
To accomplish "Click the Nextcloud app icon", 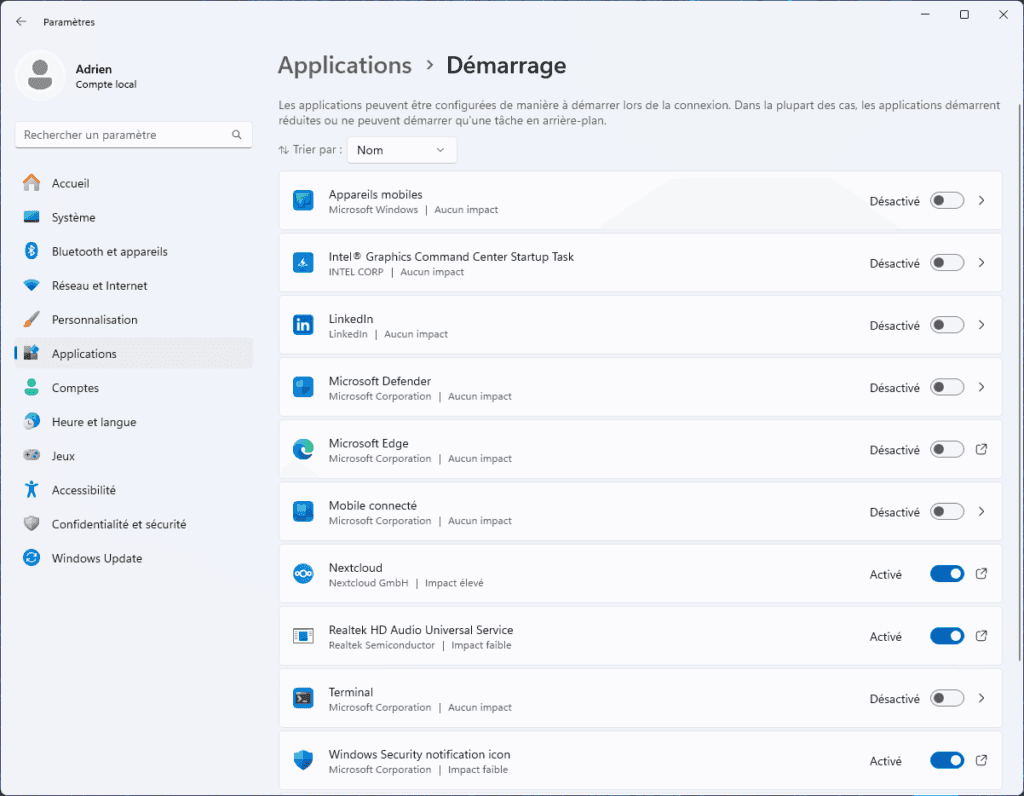I will pos(303,573).
